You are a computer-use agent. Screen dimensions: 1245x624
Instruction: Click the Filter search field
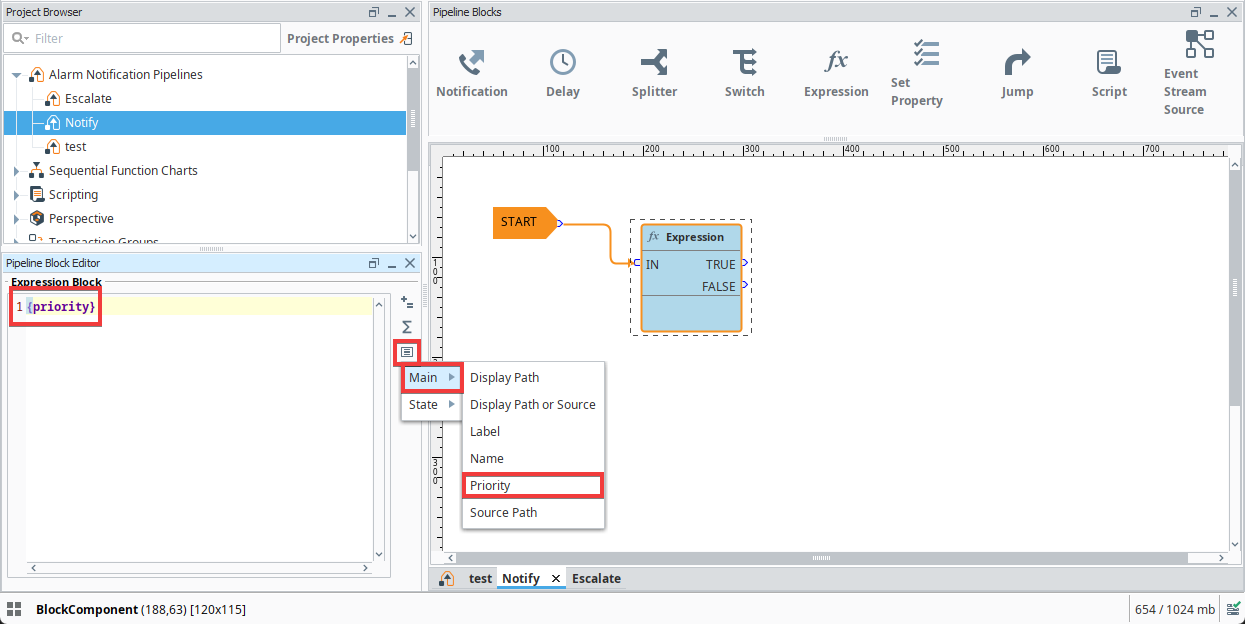pyautogui.click(x=142, y=38)
